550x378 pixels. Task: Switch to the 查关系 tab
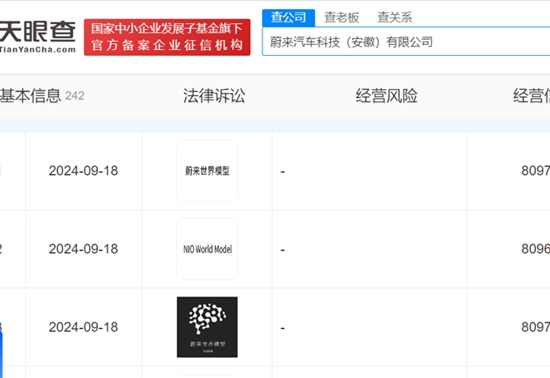click(x=395, y=17)
